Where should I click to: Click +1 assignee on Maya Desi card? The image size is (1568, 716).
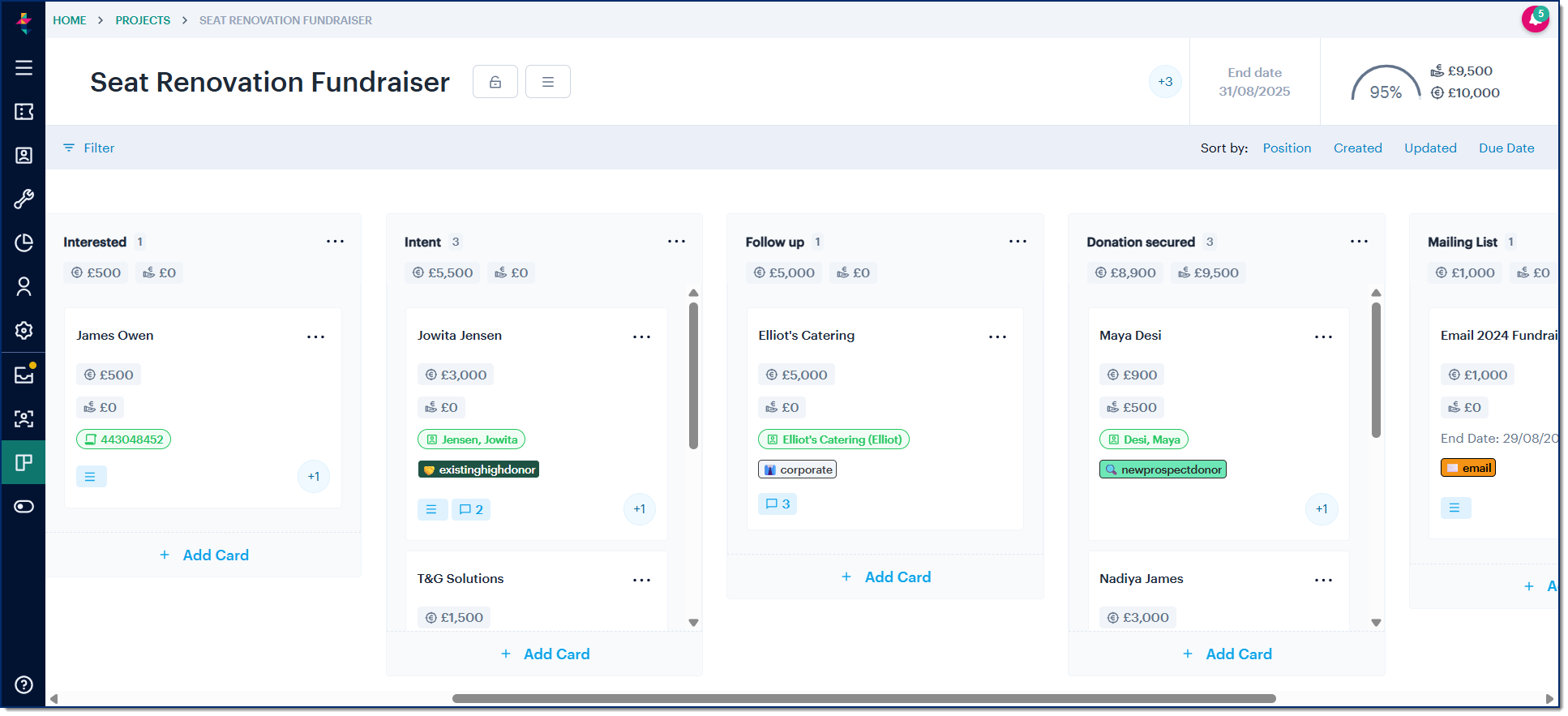click(1322, 509)
